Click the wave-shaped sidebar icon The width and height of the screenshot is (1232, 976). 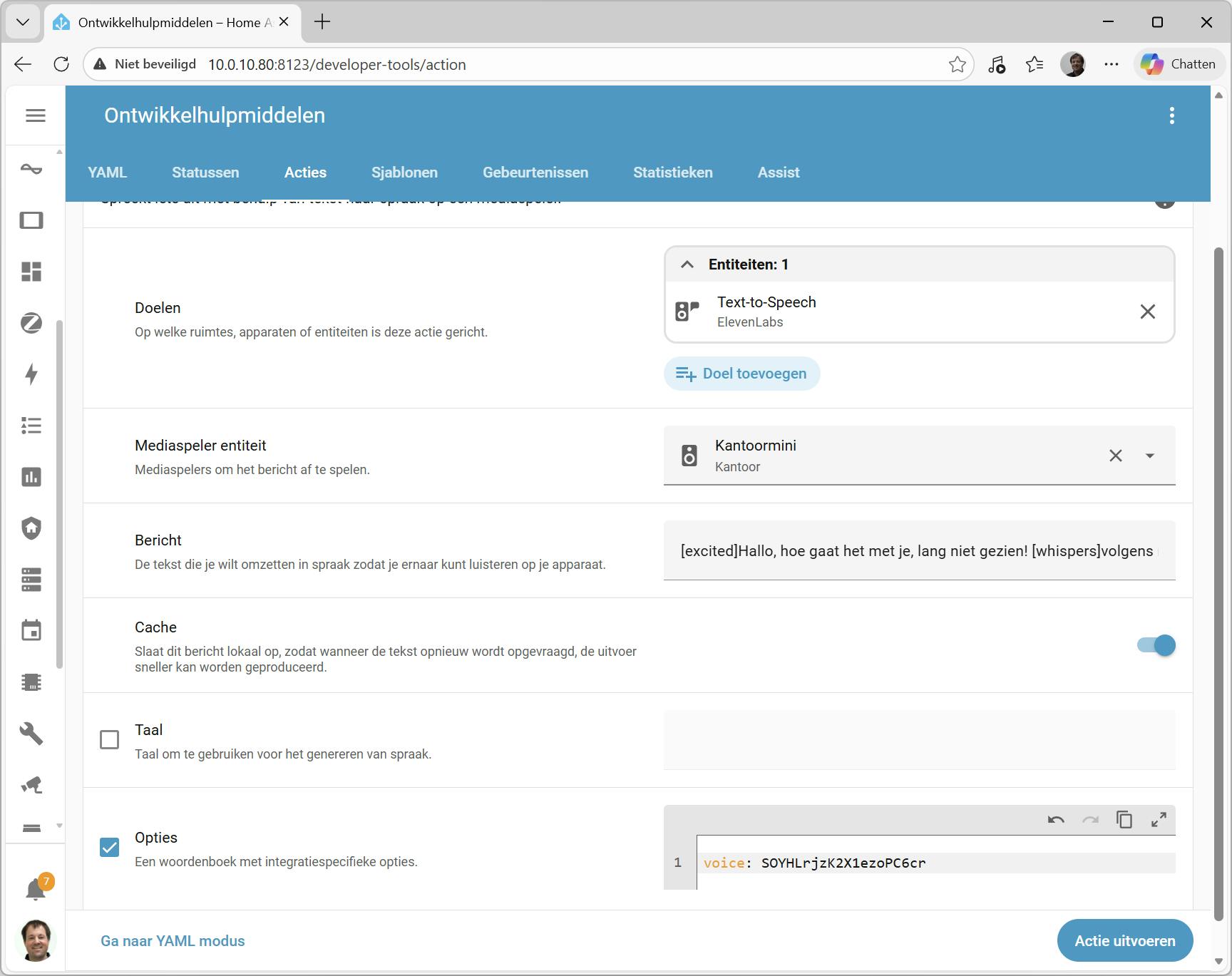[x=31, y=169]
